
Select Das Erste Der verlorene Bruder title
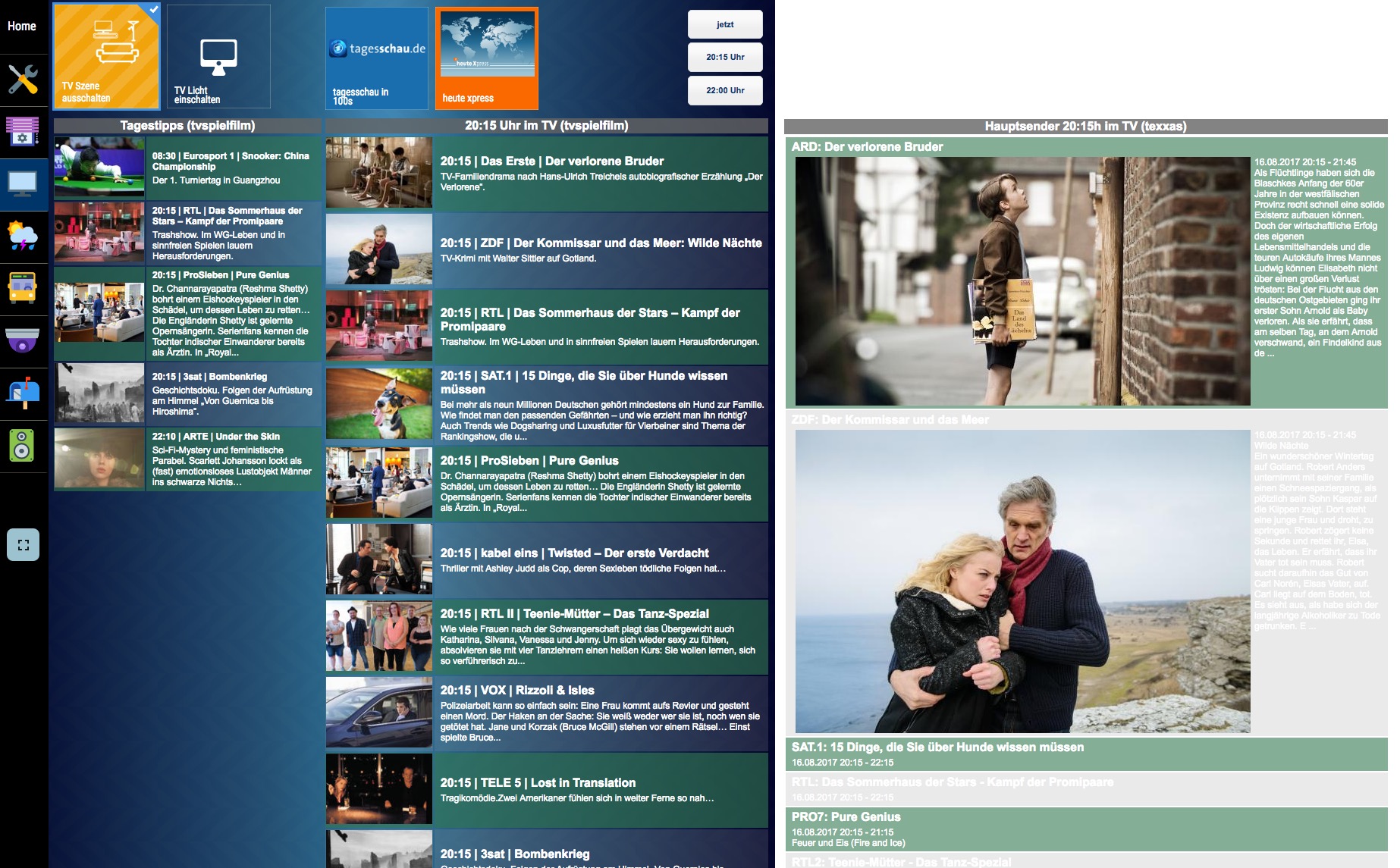tap(552, 161)
